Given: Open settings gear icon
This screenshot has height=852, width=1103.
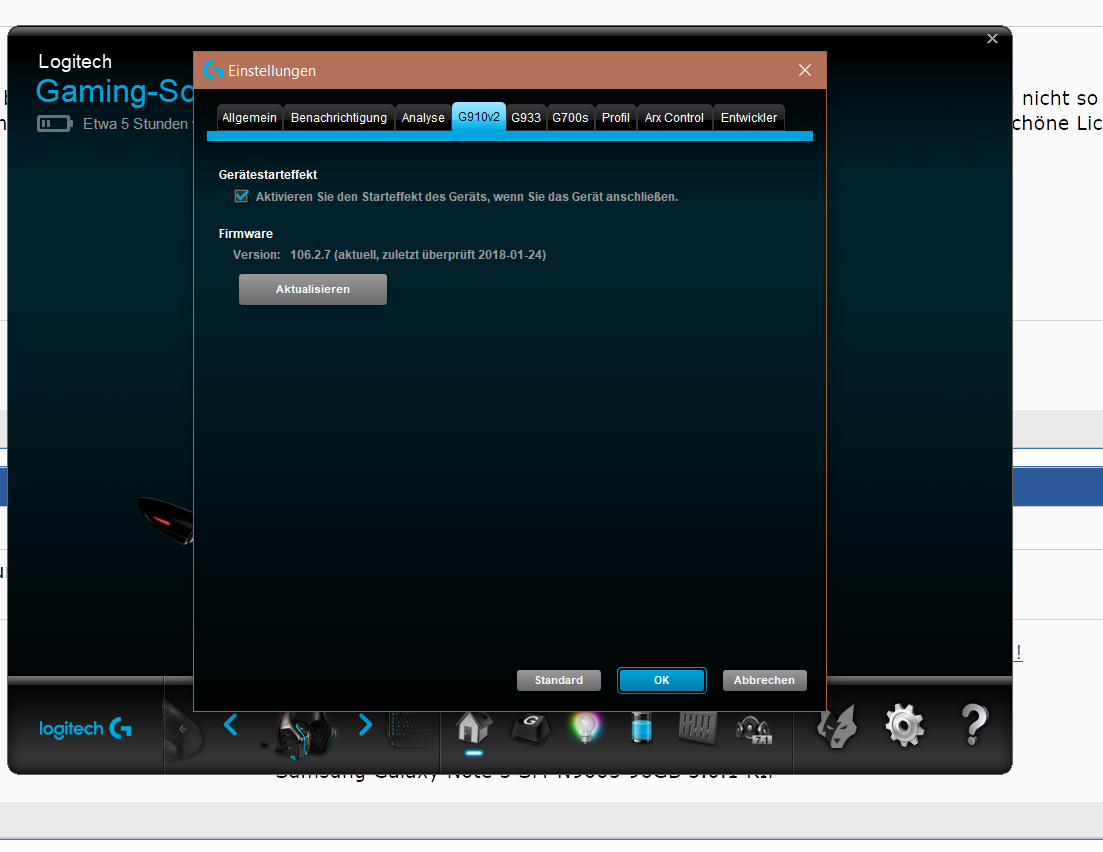Looking at the screenshot, I should click(x=905, y=725).
